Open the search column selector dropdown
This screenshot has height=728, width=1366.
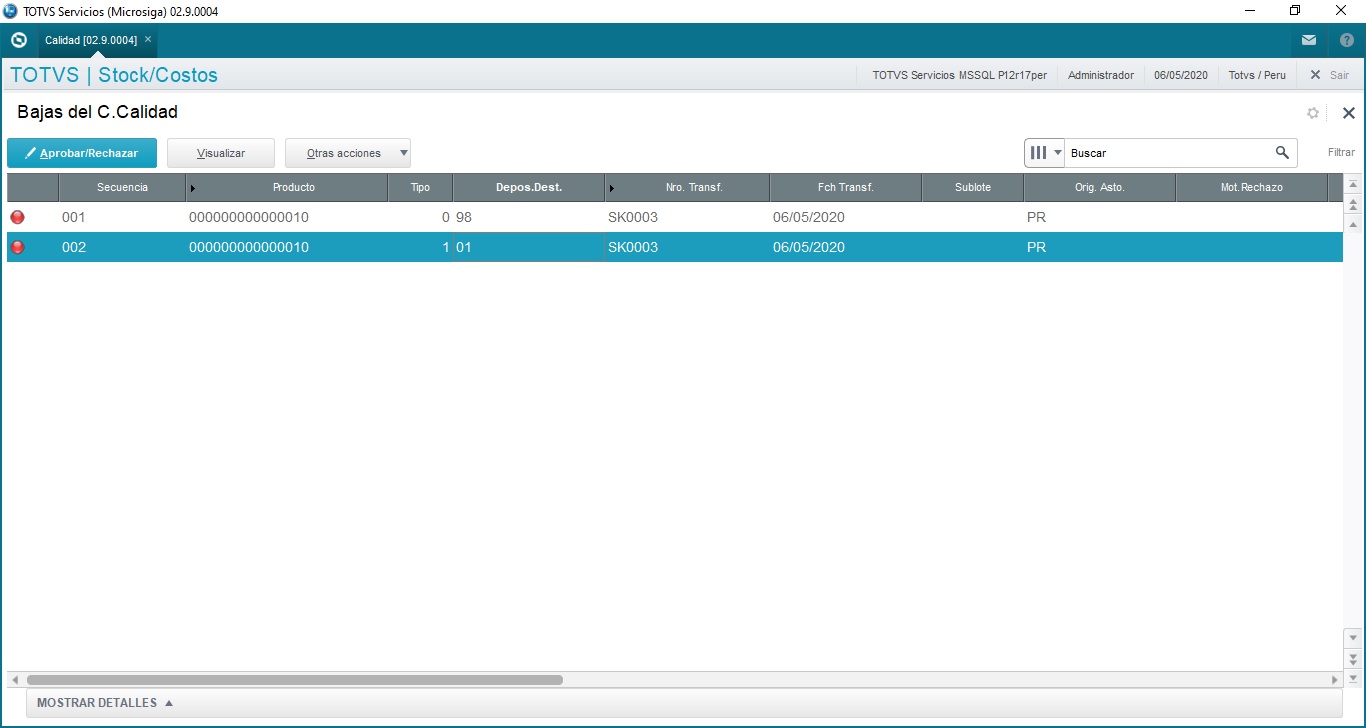coord(1045,153)
